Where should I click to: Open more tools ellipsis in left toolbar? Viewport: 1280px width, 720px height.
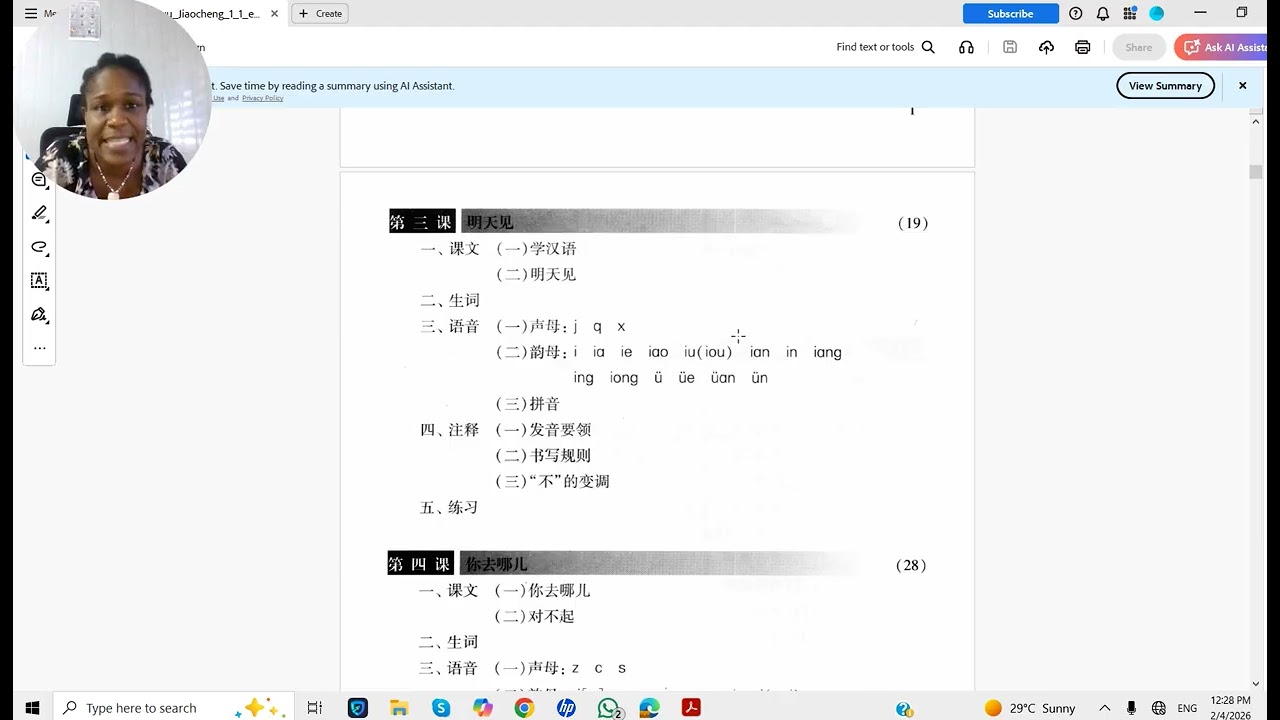(x=39, y=348)
